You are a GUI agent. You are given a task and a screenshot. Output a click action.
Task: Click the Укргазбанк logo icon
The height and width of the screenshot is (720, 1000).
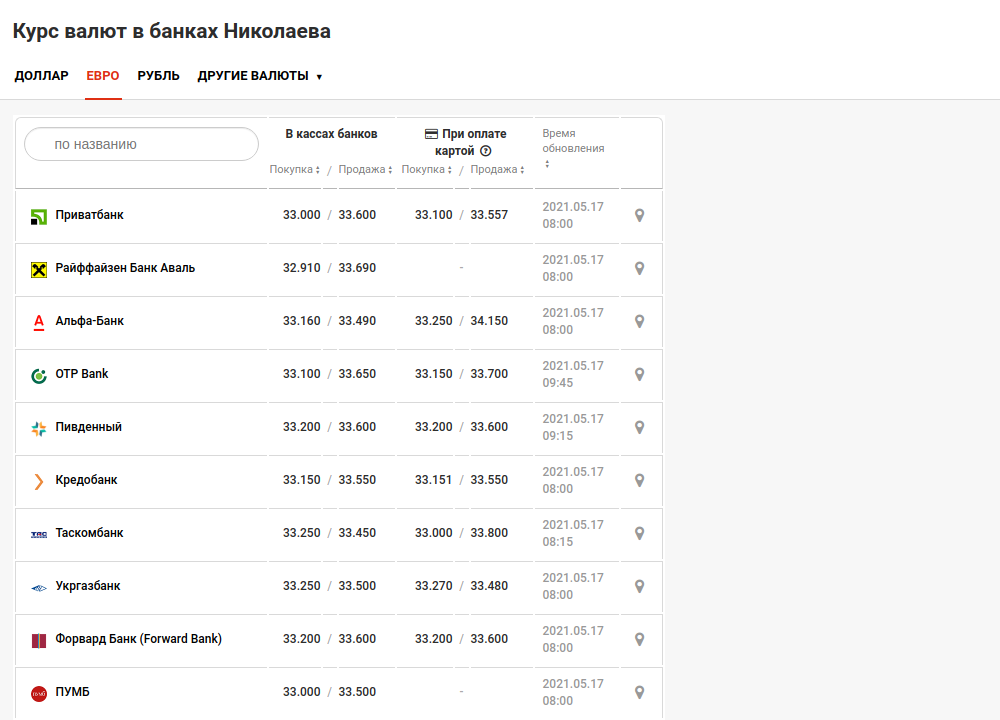click(39, 588)
